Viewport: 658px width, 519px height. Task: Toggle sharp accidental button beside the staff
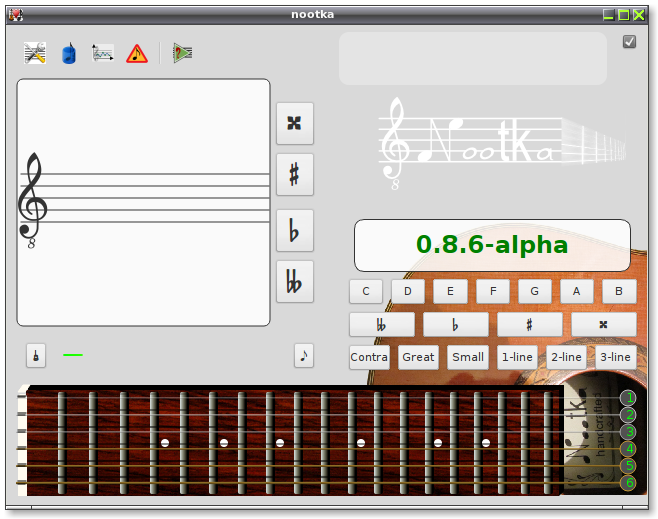[x=295, y=175]
